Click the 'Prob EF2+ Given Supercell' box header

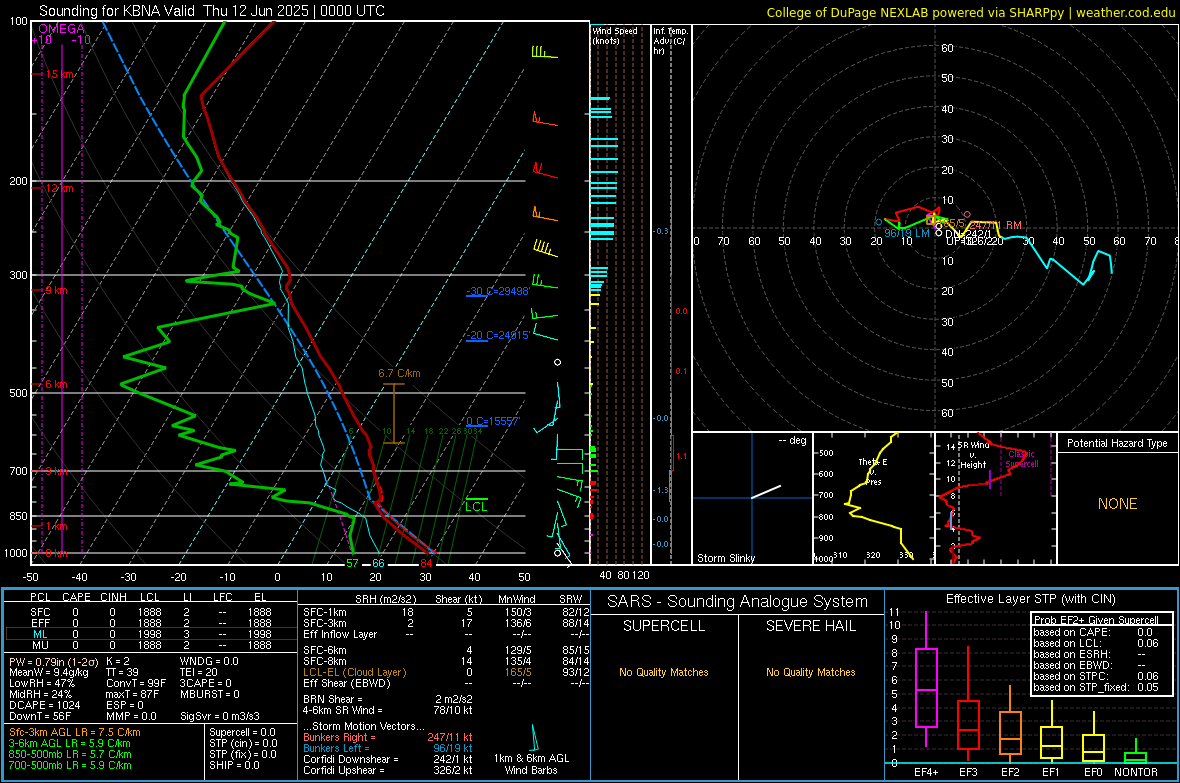(x=1096, y=620)
